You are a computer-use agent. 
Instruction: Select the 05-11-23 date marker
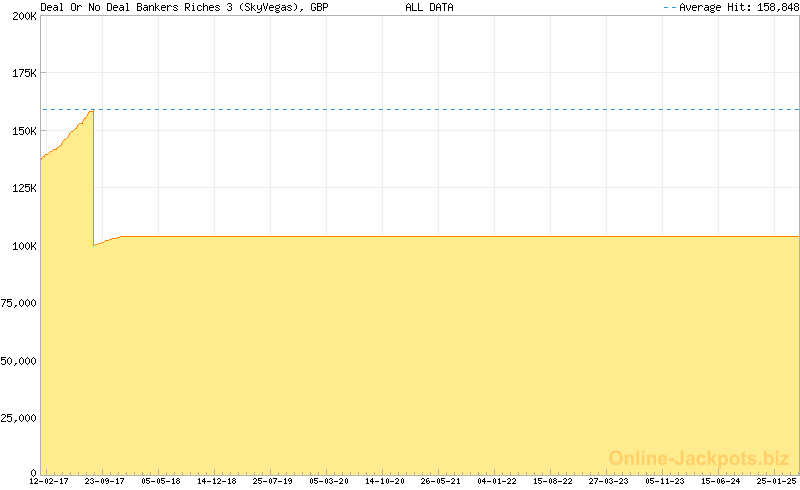(x=665, y=481)
